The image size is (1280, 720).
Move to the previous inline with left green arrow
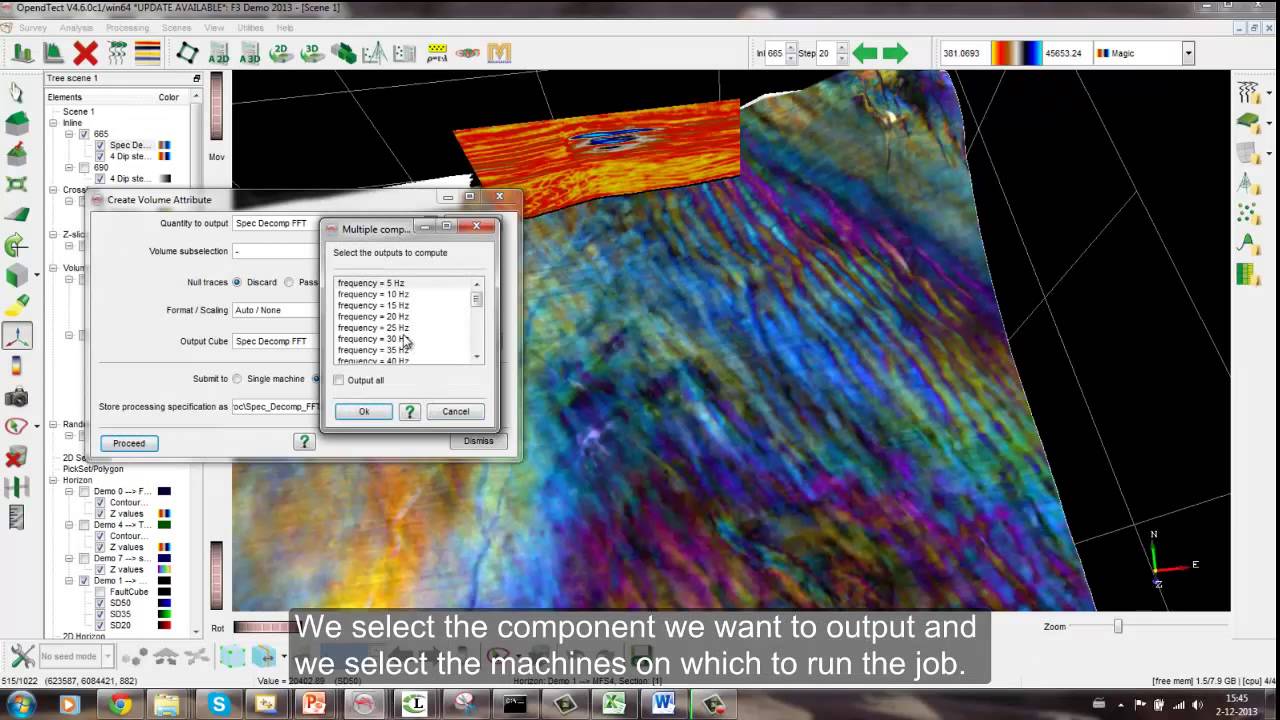(865, 53)
